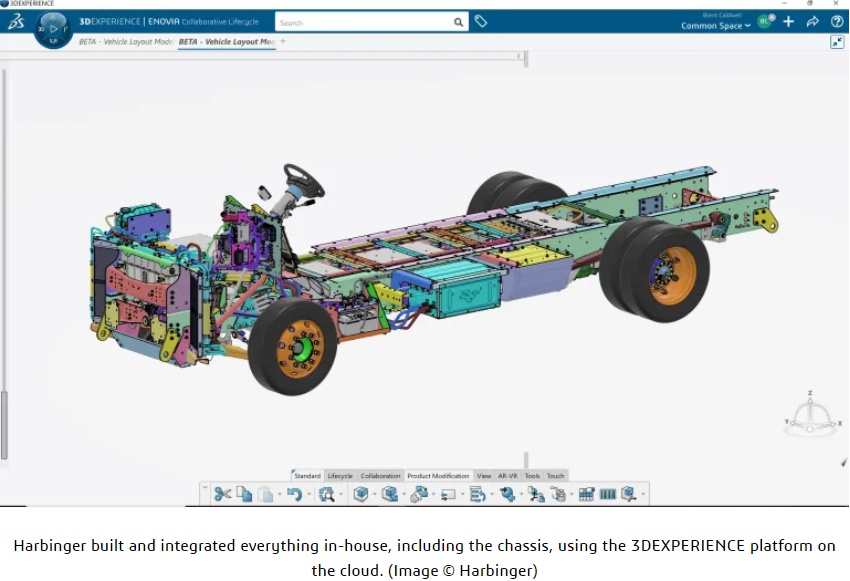850x581 pixels.
Task: Expand the Undo history arrow
Action: click(308, 494)
